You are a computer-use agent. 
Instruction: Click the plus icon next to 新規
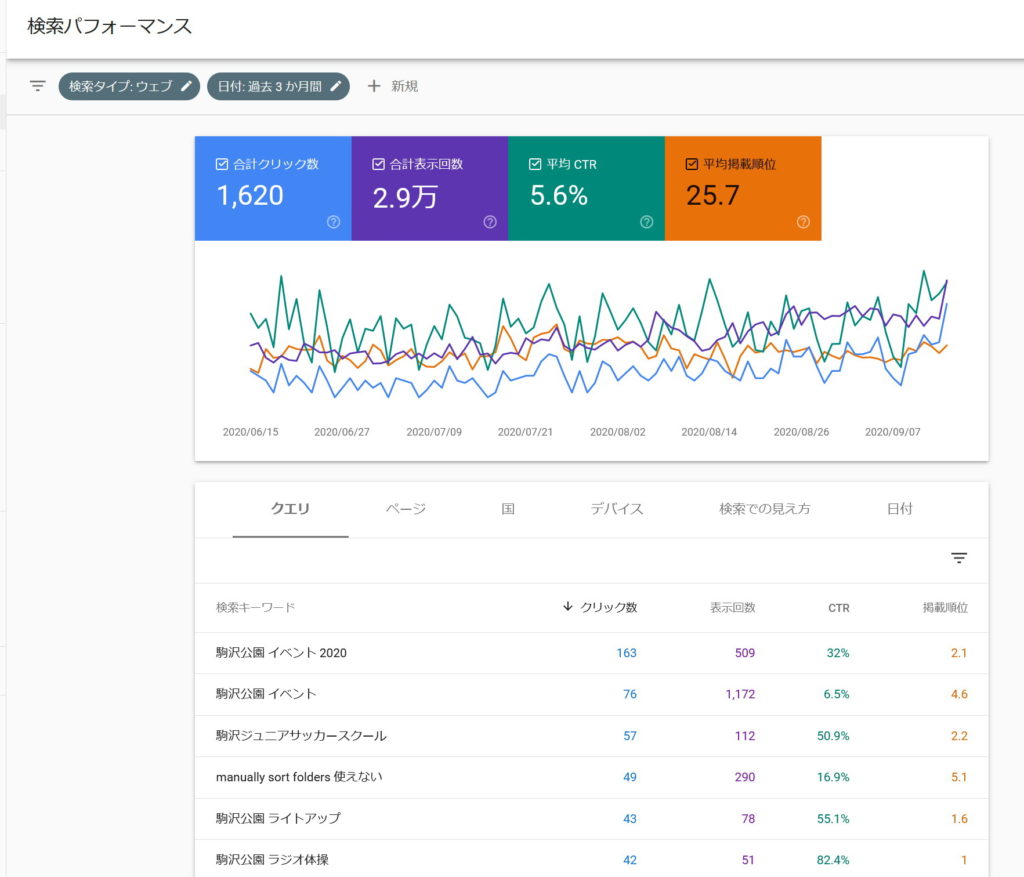(374, 86)
